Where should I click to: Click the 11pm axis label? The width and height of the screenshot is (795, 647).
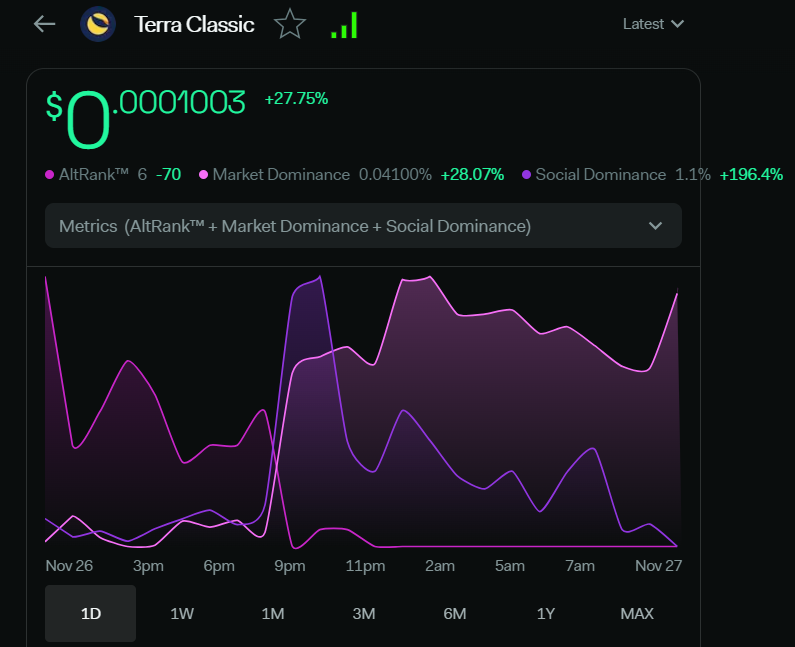(365, 566)
